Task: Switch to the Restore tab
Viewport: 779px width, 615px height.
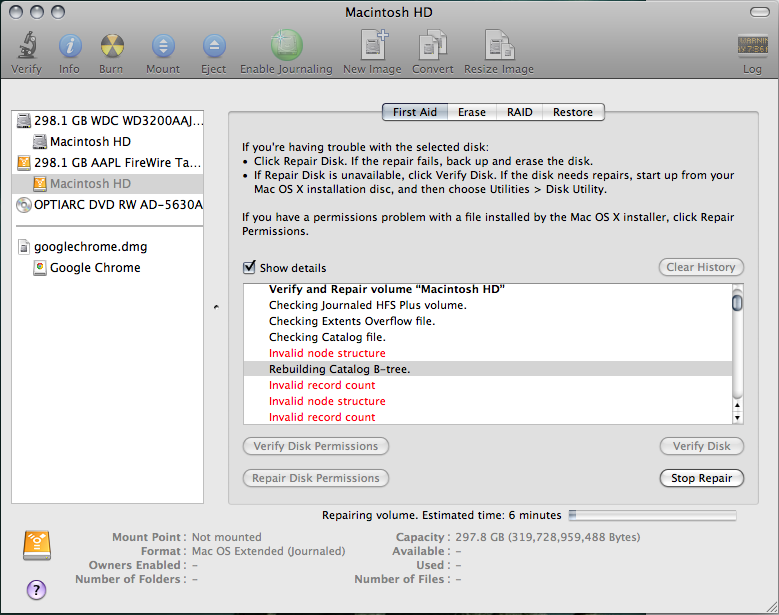Action: 573,112
